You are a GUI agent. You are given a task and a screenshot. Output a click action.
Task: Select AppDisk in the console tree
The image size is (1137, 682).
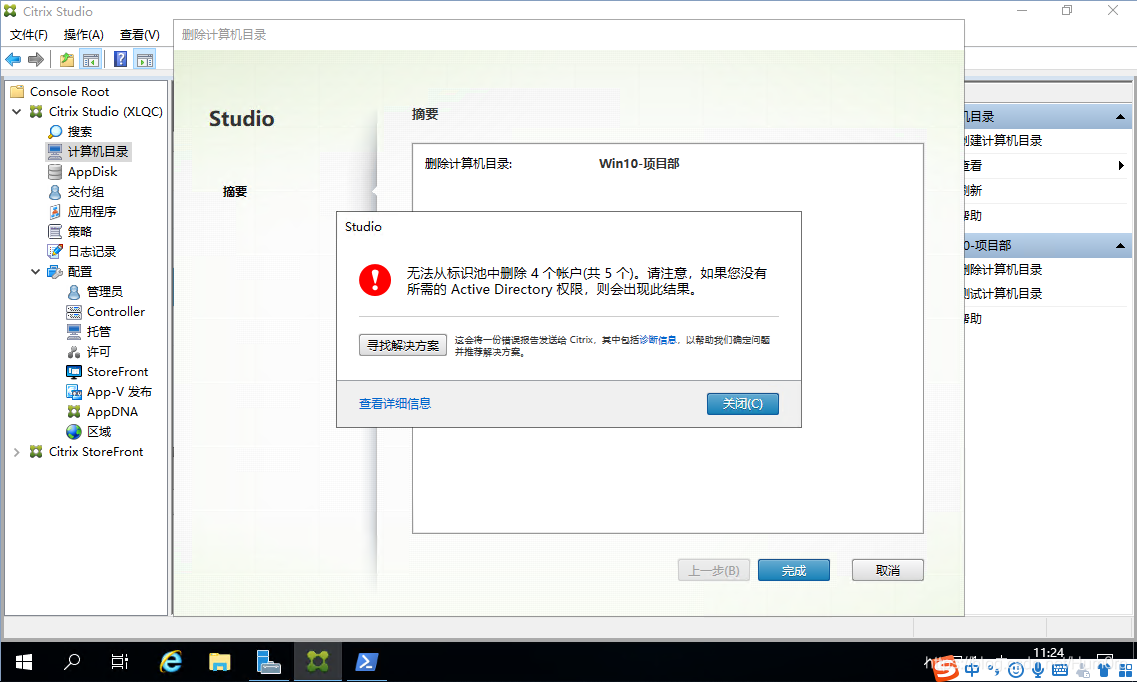pos(92,172)
